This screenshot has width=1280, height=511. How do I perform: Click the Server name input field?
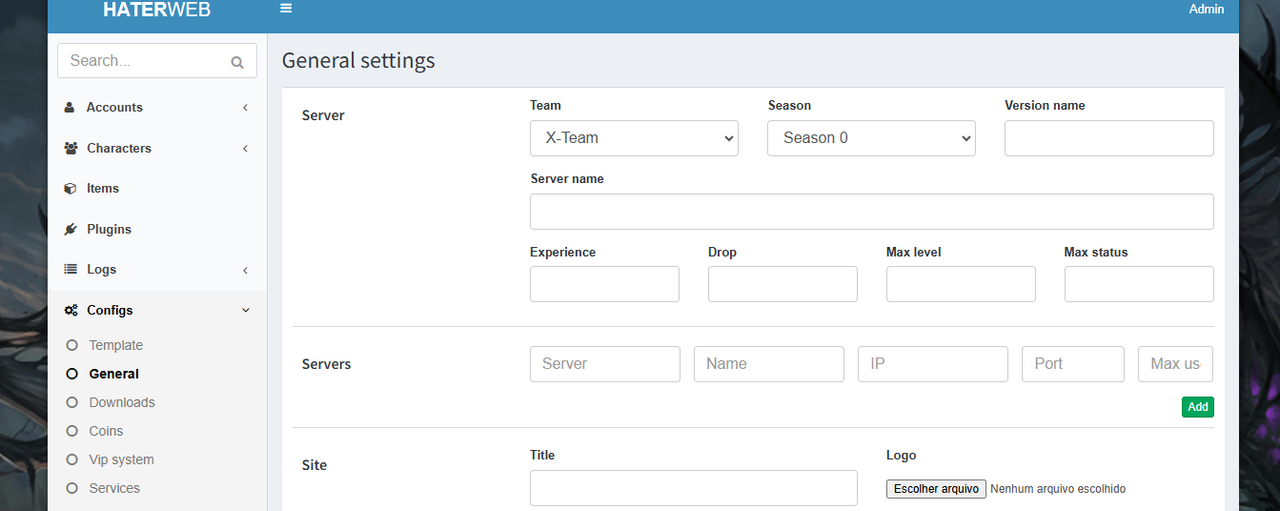[x=872, y=212]
